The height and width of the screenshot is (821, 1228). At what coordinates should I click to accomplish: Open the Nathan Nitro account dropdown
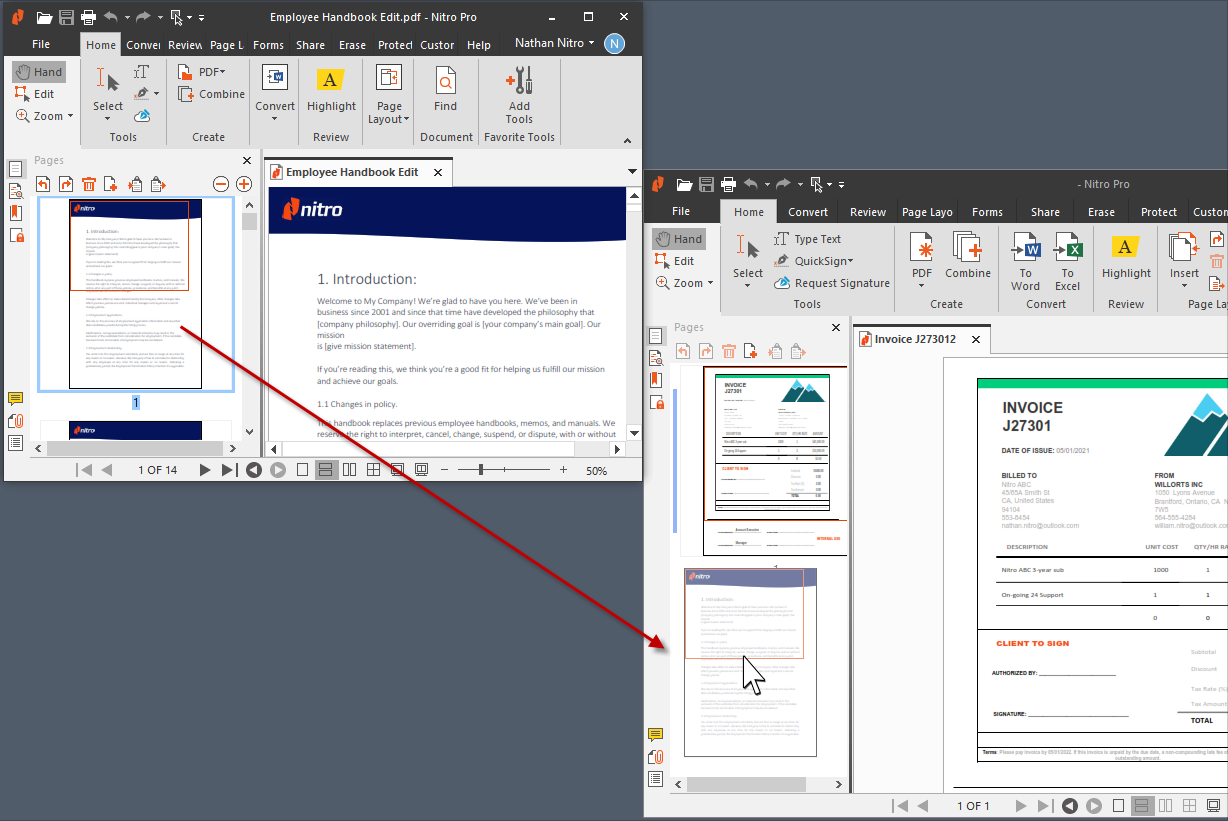555,43
